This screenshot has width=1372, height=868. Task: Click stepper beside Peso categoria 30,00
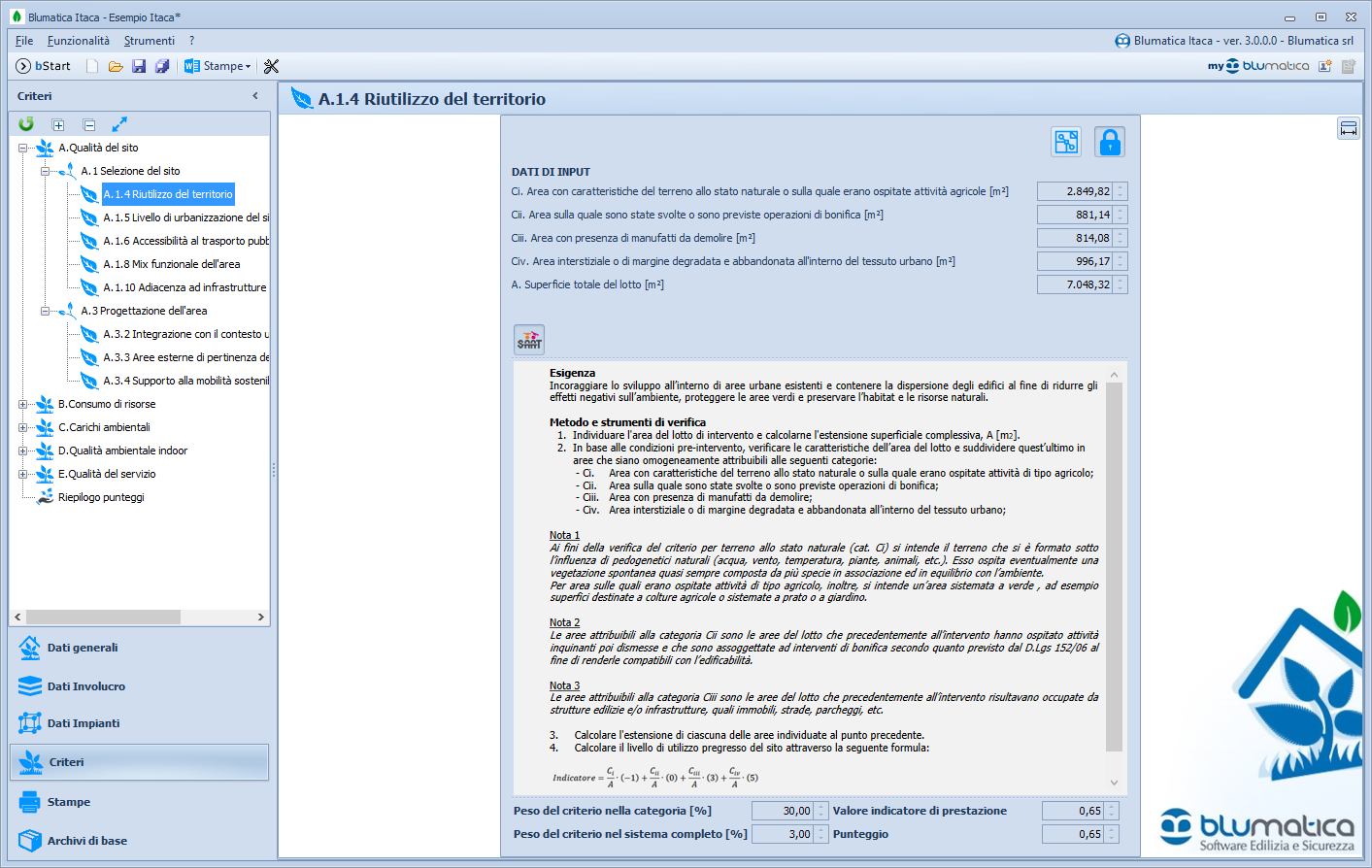point(821,811)
